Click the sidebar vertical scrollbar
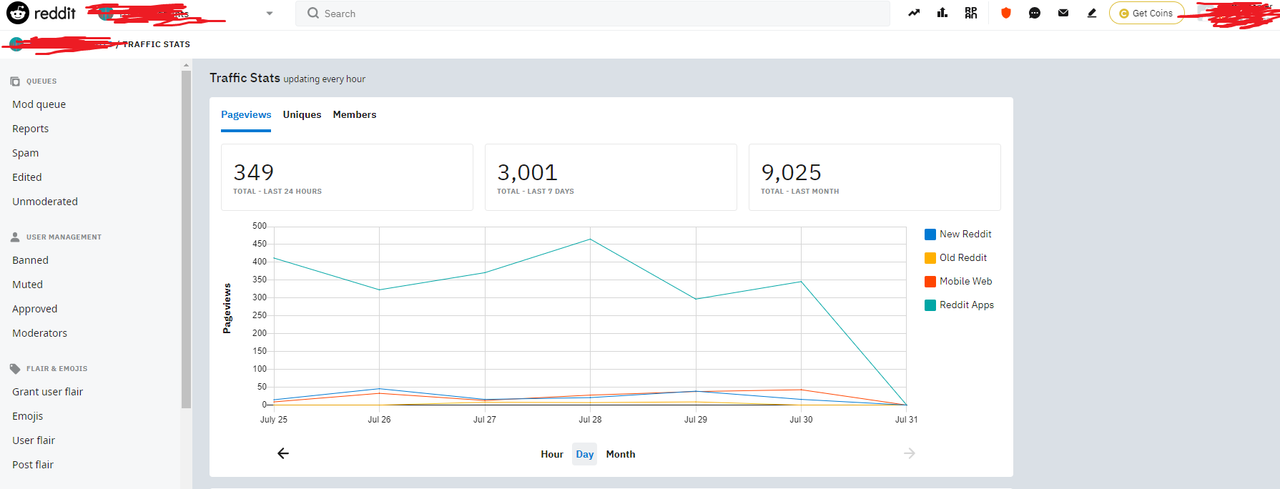Image resolution: width=1280 pixels, height=489 pixels. [x=186, y=240]
